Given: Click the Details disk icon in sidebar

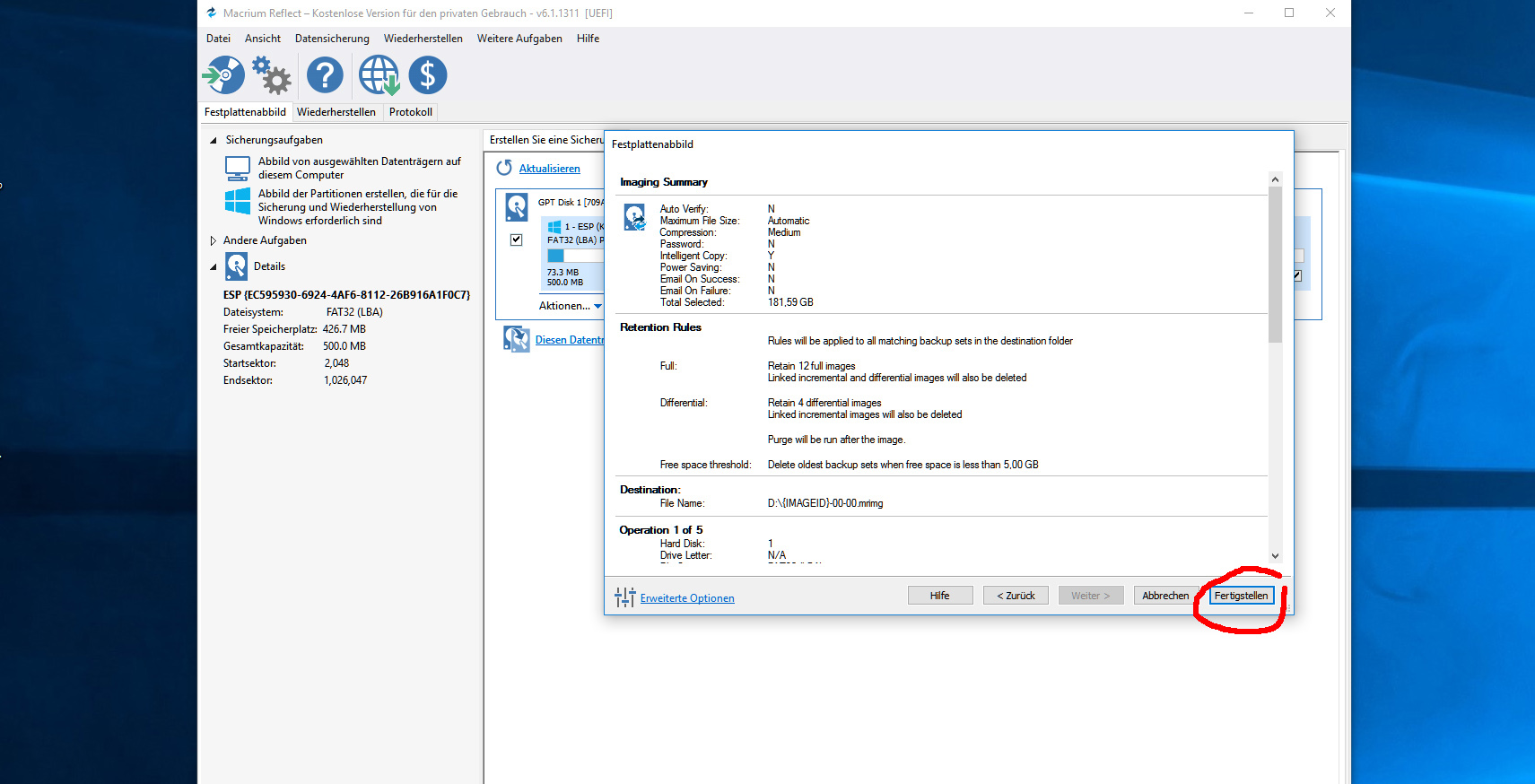Looking at the screenshot, I should (x=237, y=266).
